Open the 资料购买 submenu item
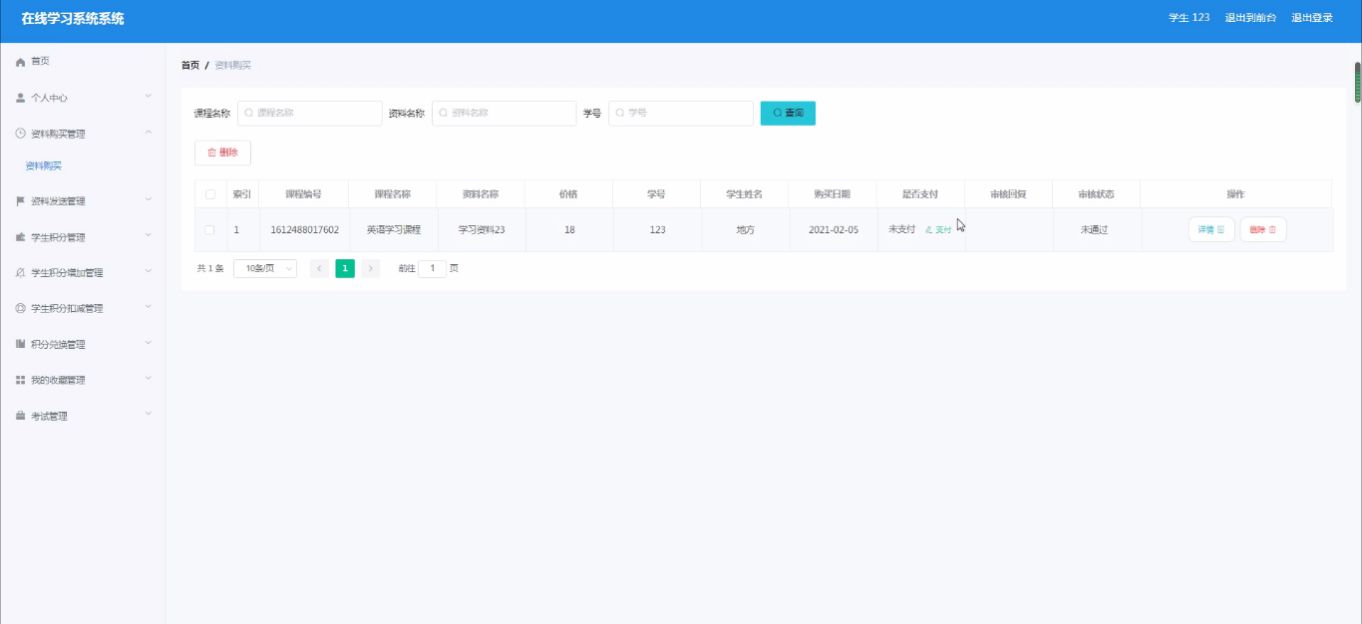This screenshot has width=1362, height=624. (x=43, y=166)
